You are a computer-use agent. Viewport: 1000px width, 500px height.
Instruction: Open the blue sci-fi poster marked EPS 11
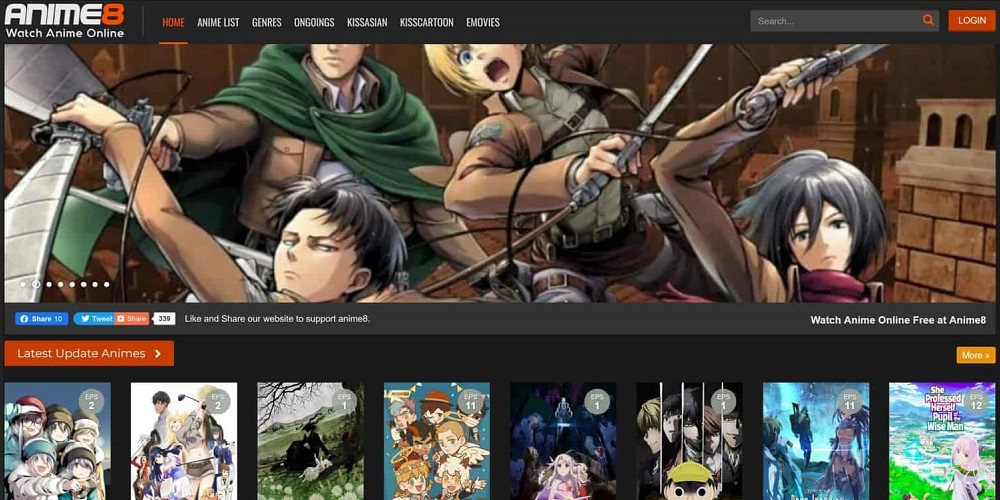pyautogui.click(x=816, y=441)
